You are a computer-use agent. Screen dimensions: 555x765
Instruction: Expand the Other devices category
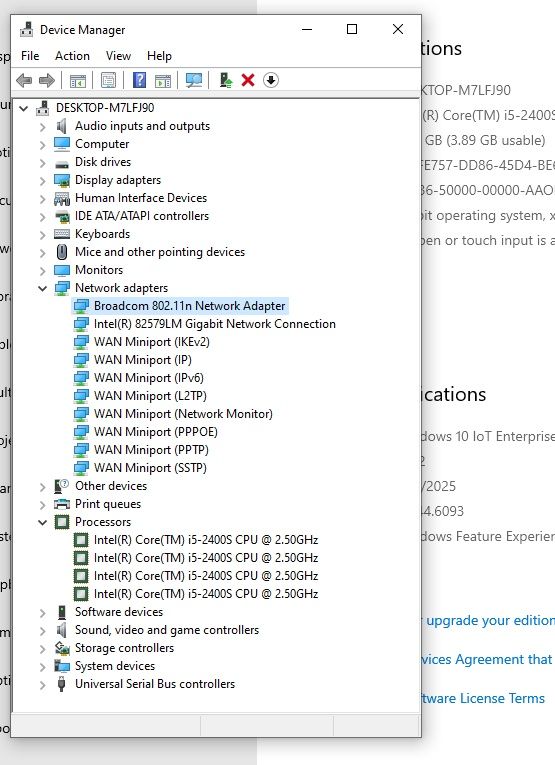(x=42, y=487)
